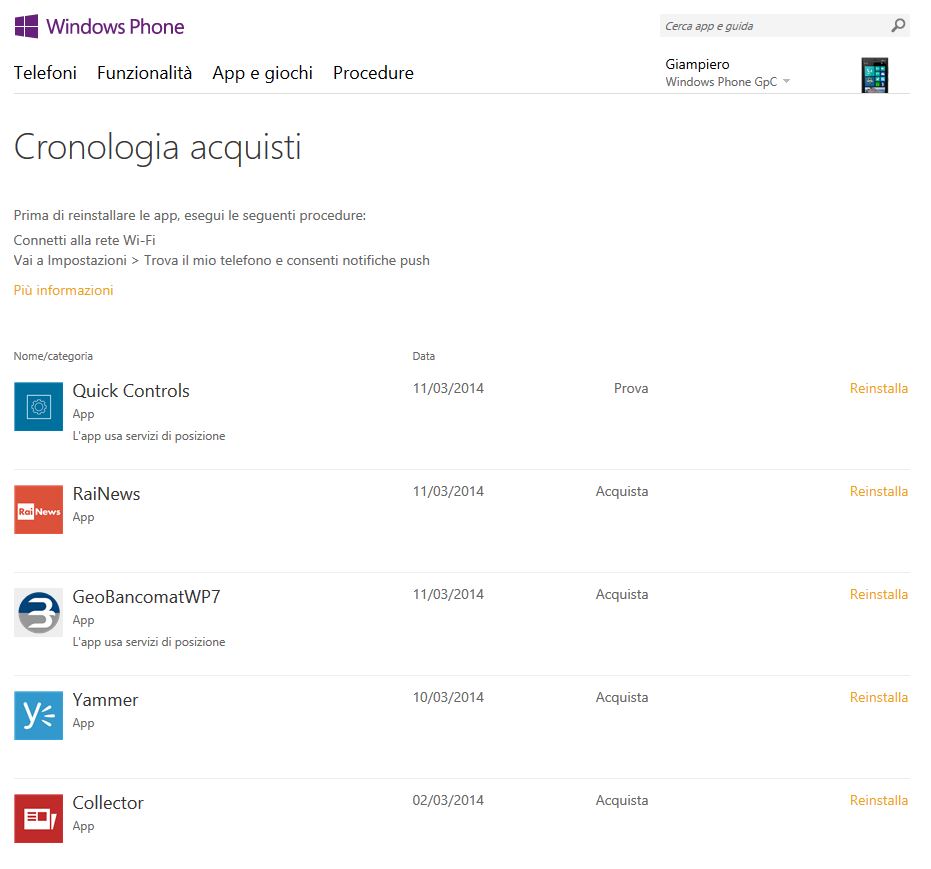Open the Funzionalità menu
This screenshot has height=869, width=931.
tap(144, 73)
